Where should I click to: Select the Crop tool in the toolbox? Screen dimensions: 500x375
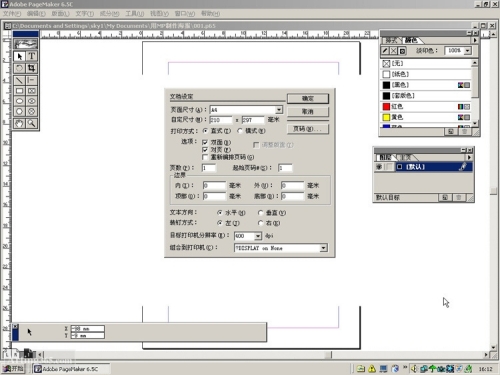[x=31, y=68]
